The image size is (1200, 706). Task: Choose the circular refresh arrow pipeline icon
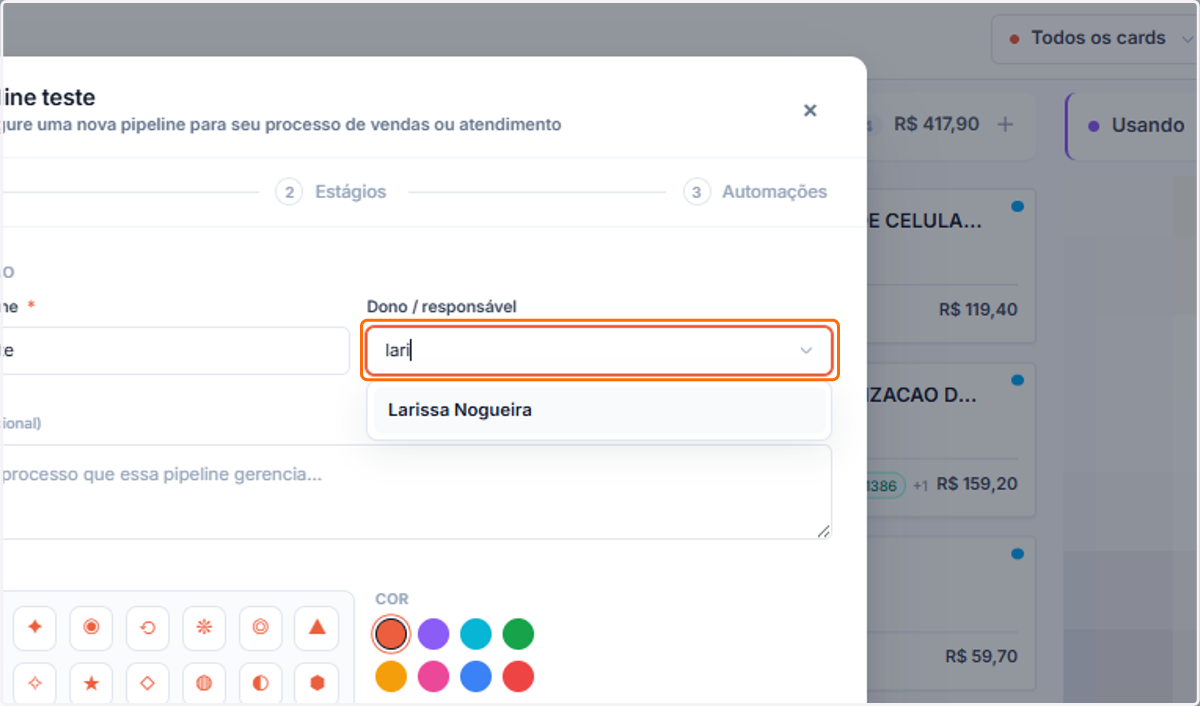pyautogui.click(x=148, y=628)
